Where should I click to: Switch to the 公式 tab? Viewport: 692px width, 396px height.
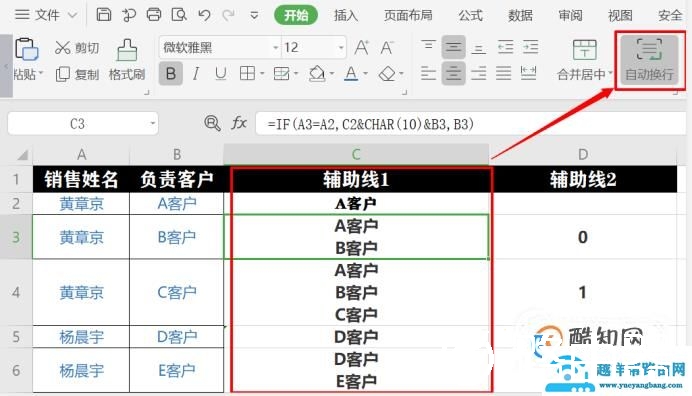[x=470, y=15]
